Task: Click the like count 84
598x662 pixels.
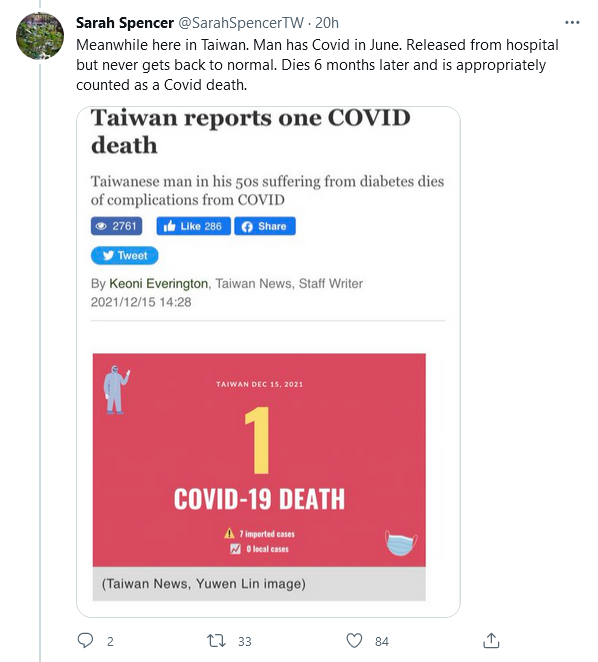Action: 382,642
